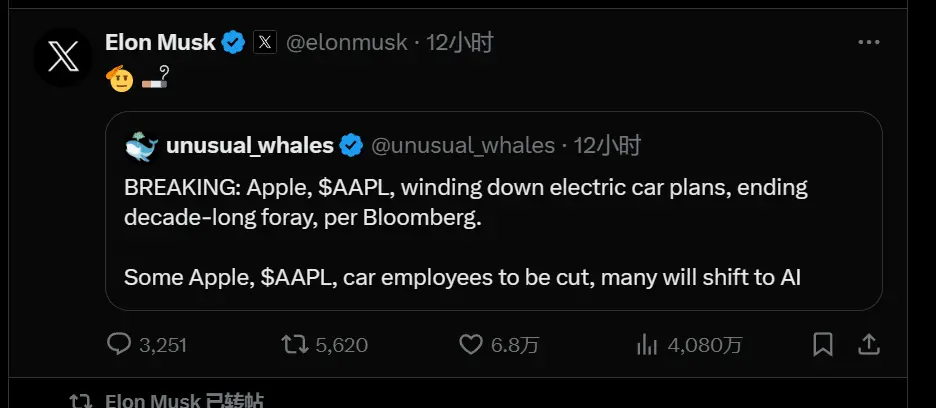Click the unusual_whales display name

click(250, 146)
